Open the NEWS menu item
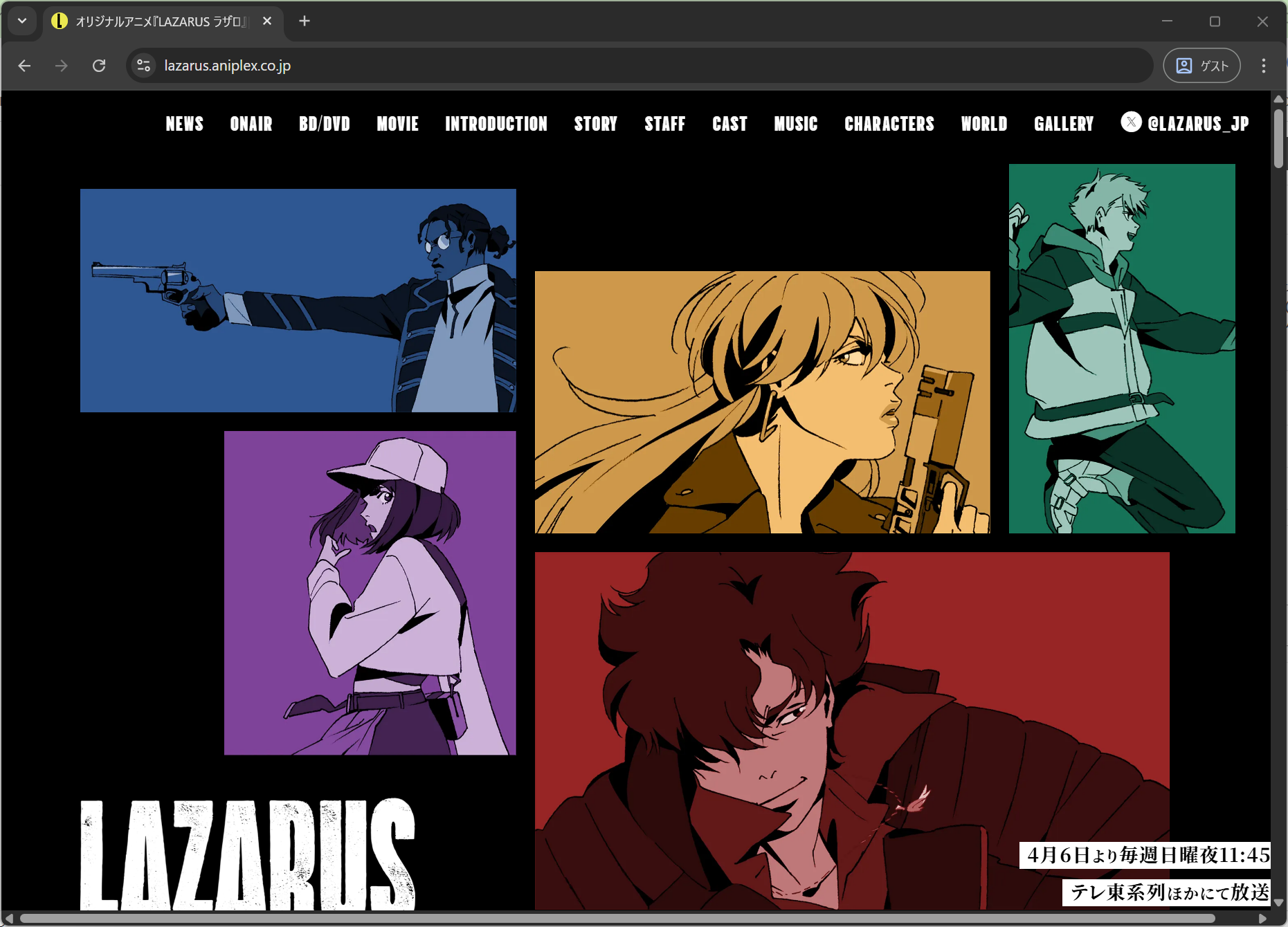1288x927 pixels. click(185, 124)
